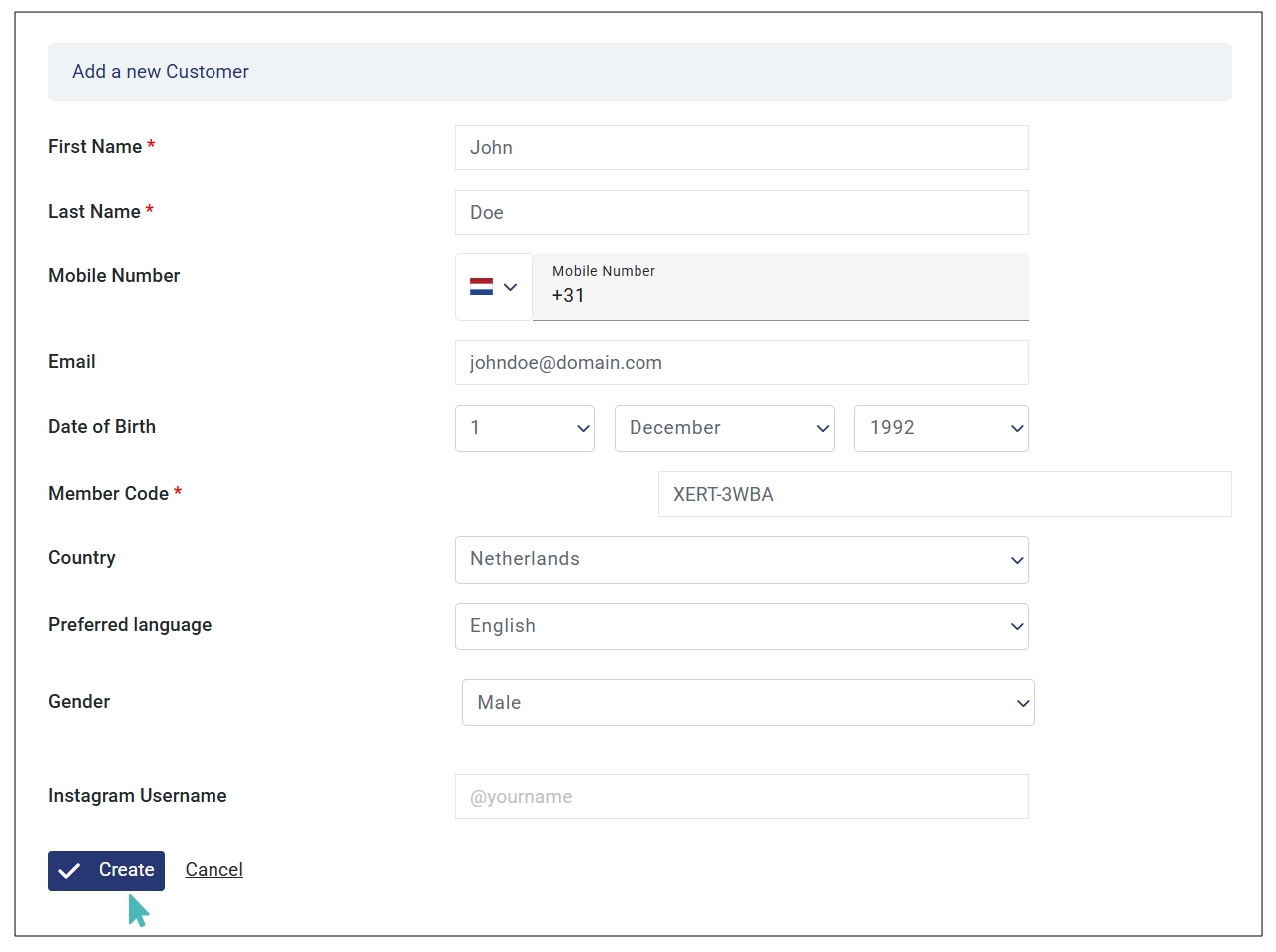Click the Add a new Customer header
The height and width of the screenshot is (952, 1276).
(160, 71)
